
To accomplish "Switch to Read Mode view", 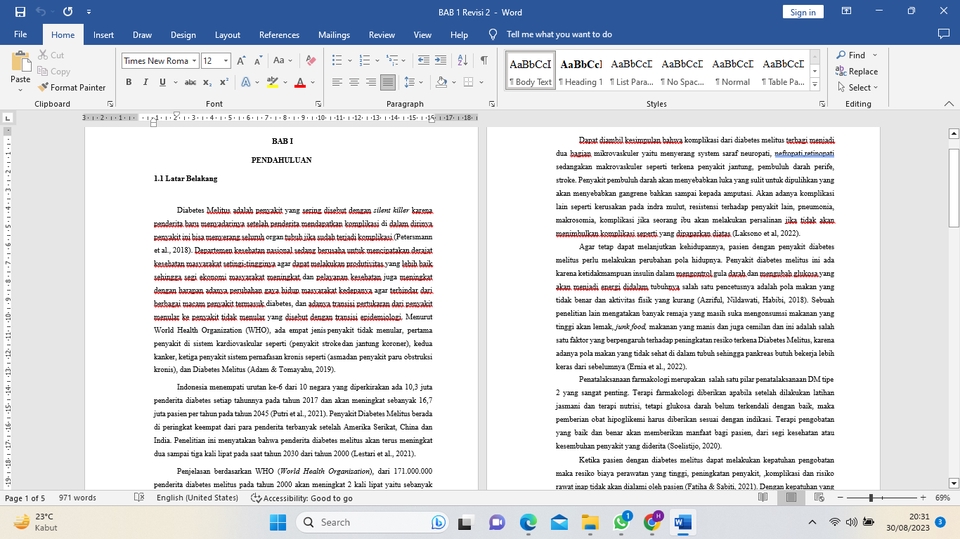I will [x=763, y=498].
